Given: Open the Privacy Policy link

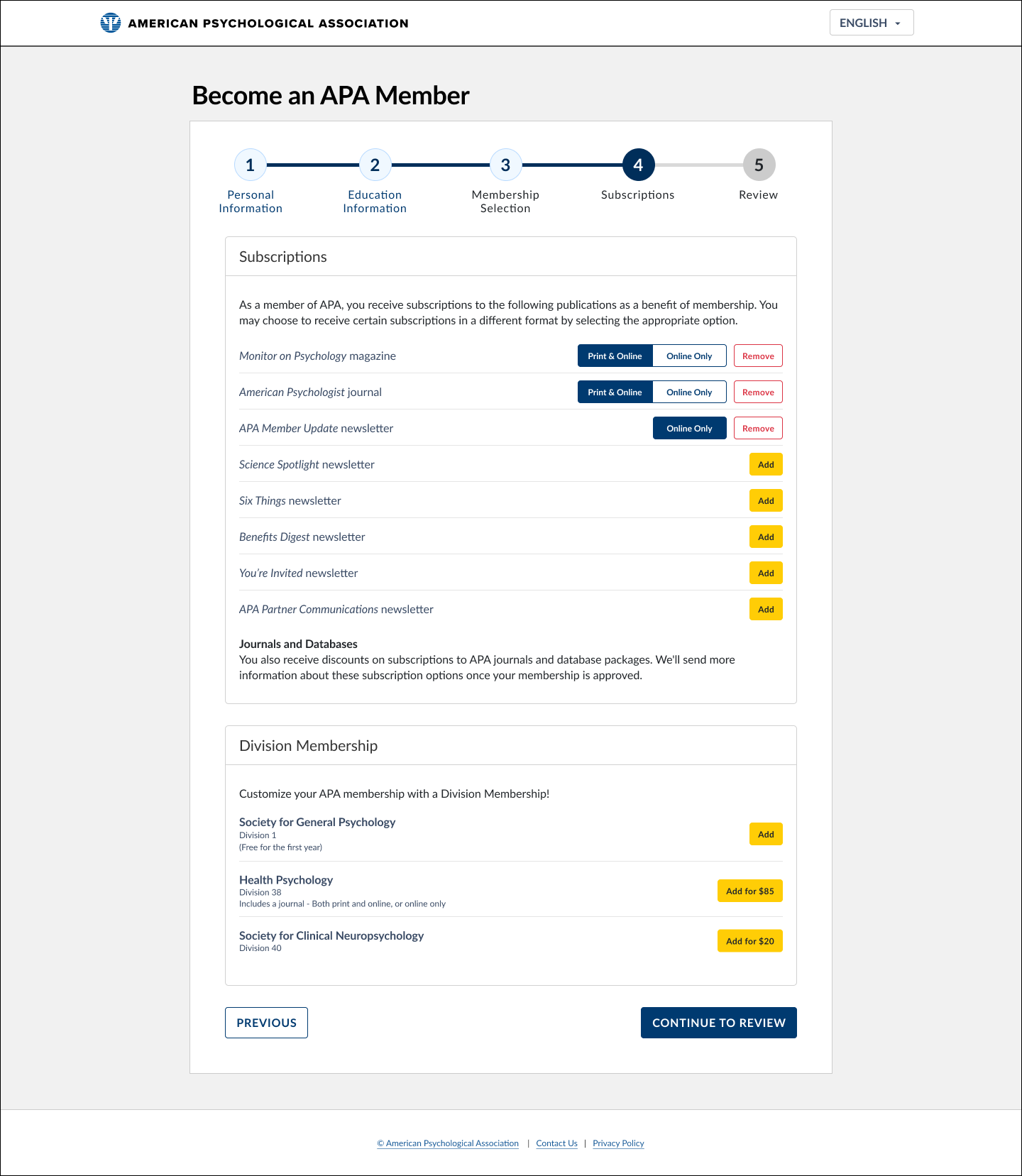Looking at the screenshot, I should coord(618,1143).
